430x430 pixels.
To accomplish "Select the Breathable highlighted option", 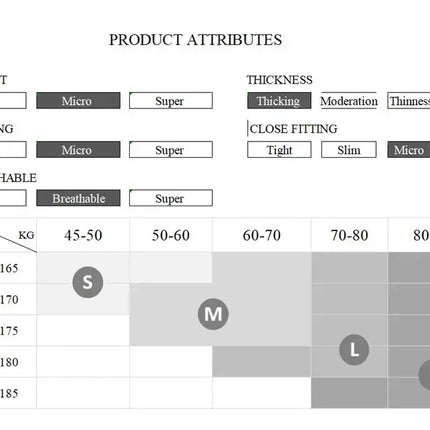I will (x=78, y=198).
